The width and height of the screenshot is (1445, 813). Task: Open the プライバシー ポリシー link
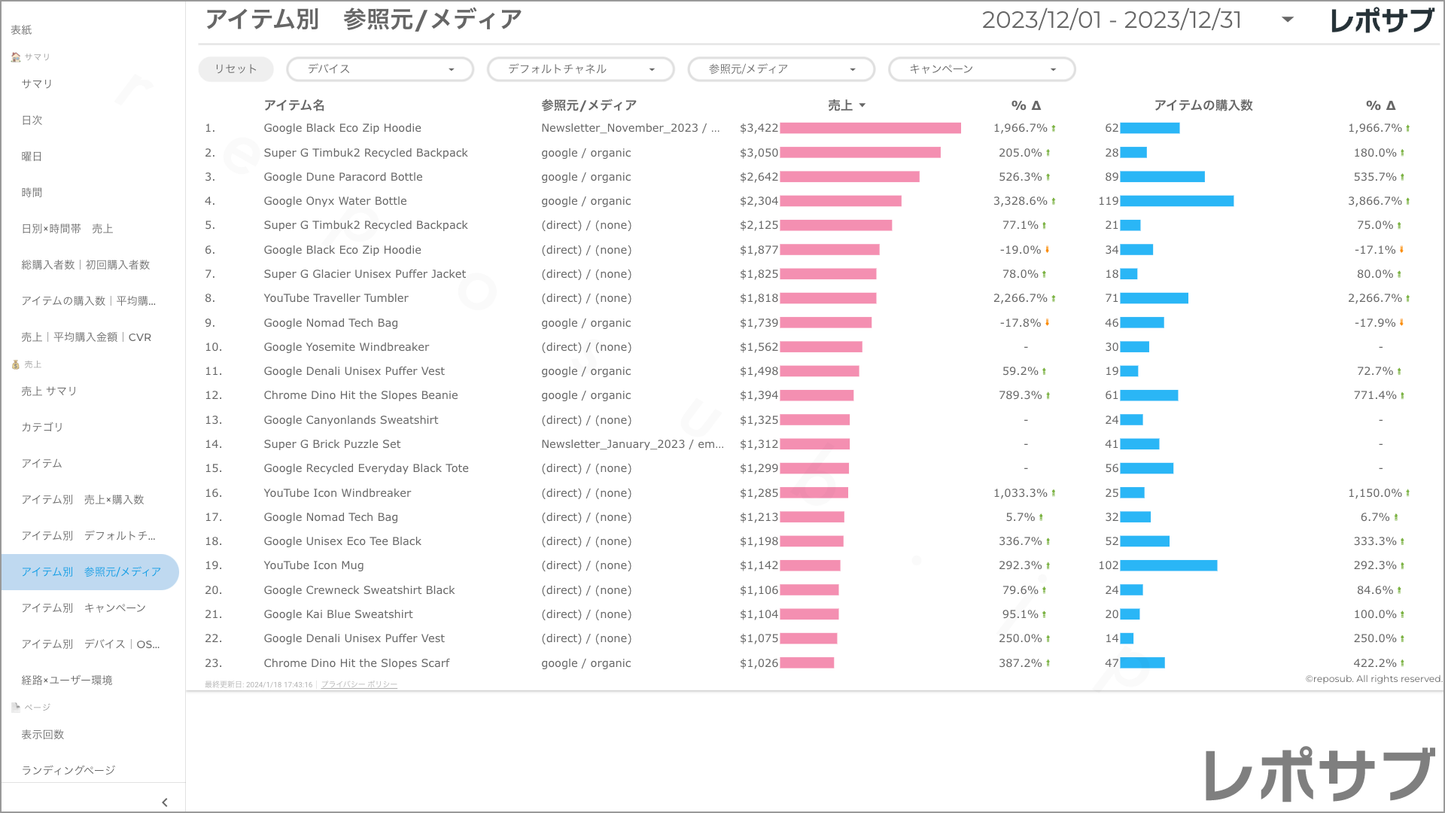tap(359, 685)
